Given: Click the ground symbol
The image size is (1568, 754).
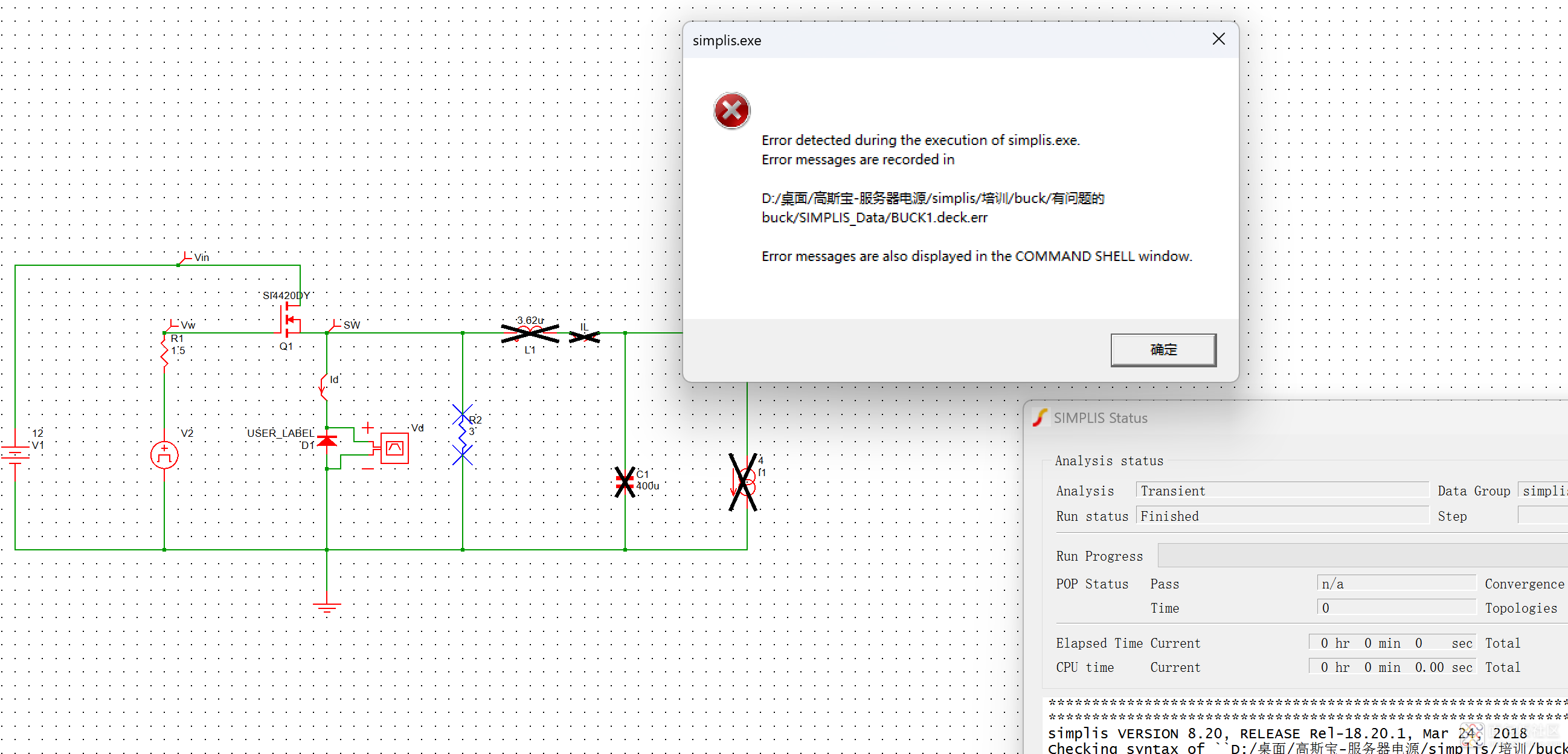Looking at the screenshot, I should tap(327, 605).
